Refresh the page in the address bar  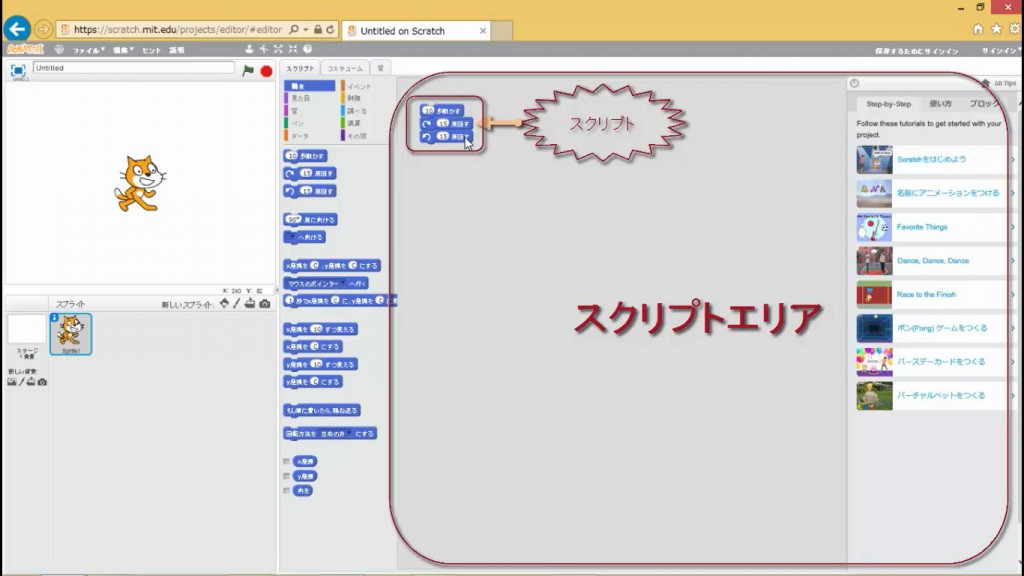(x=330, y=29)
